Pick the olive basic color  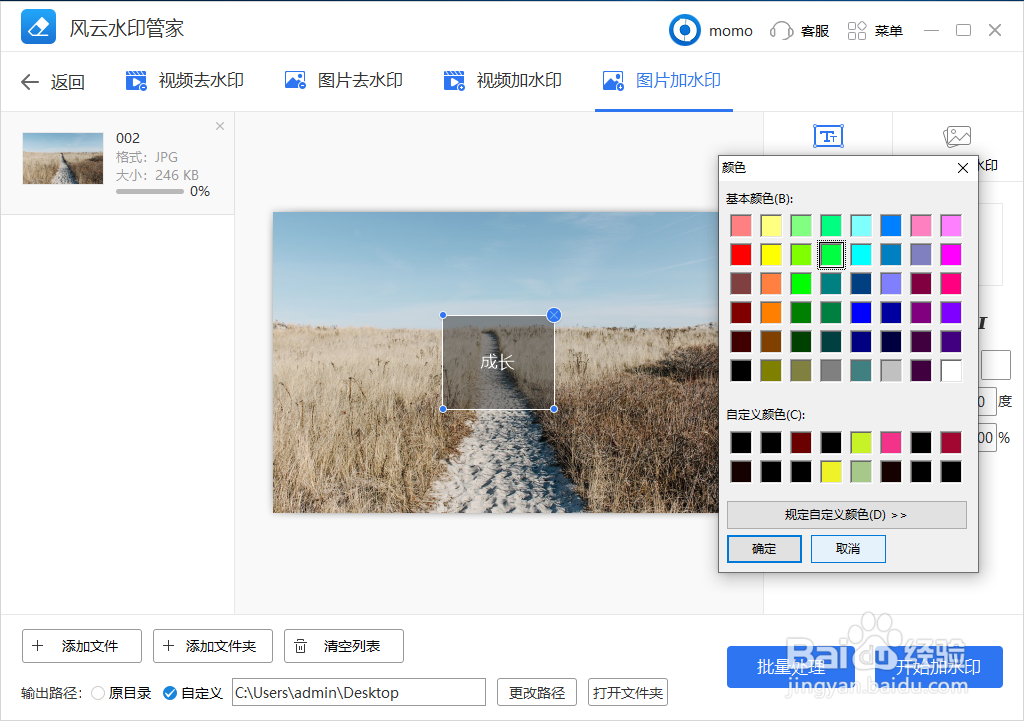point(771,370)
